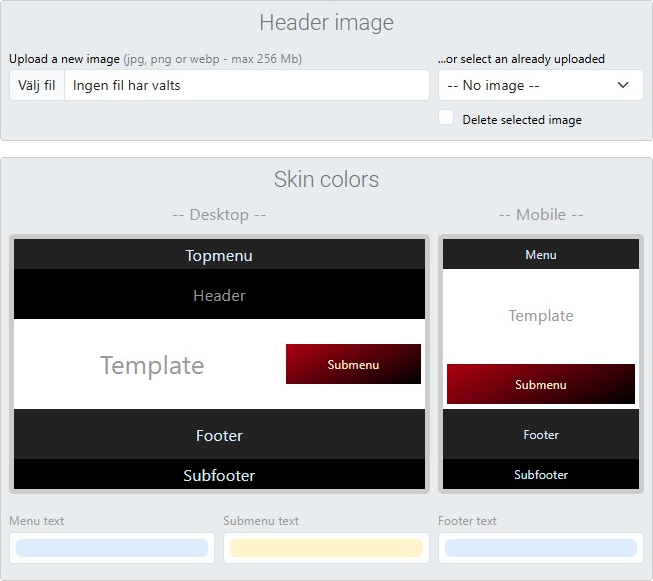Select the desktop Topmenu bar
The width and height of the screenshot is (653, 581).
[219, 255]
